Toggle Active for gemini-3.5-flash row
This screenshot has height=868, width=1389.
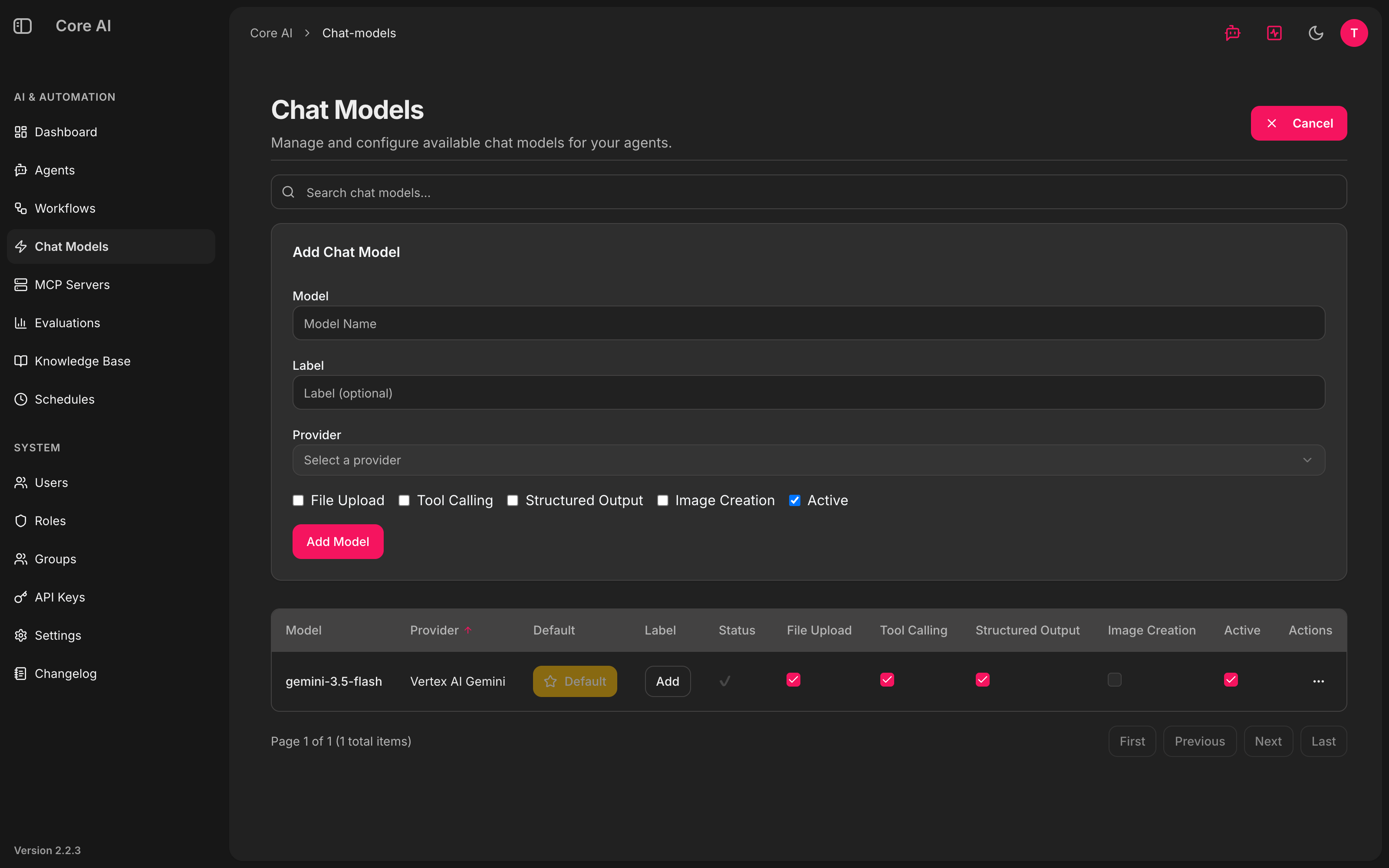pos(1231,680)
